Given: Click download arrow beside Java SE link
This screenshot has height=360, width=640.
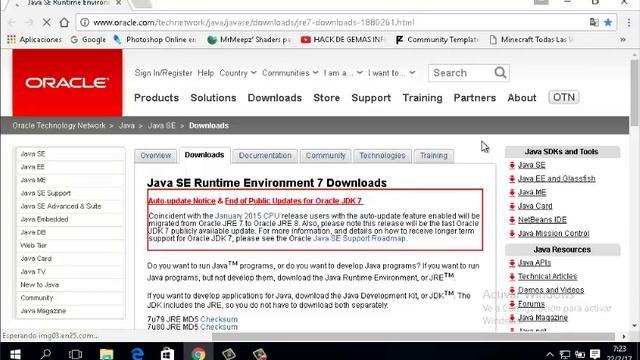Looking at the screenshot, I should coord(512,165).
